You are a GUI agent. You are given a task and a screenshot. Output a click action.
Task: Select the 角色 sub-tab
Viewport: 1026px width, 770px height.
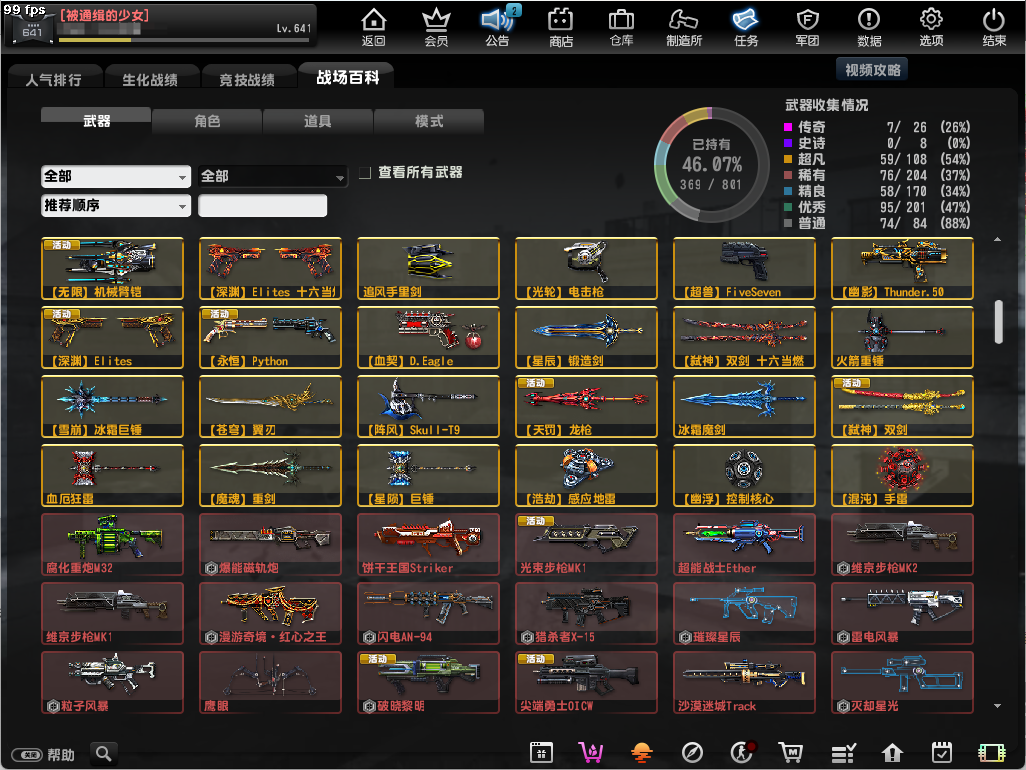(x=207, y=121)
